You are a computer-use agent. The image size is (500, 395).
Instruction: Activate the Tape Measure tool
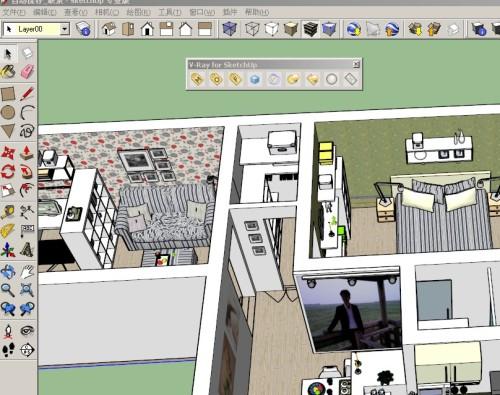tap(8, 212)
